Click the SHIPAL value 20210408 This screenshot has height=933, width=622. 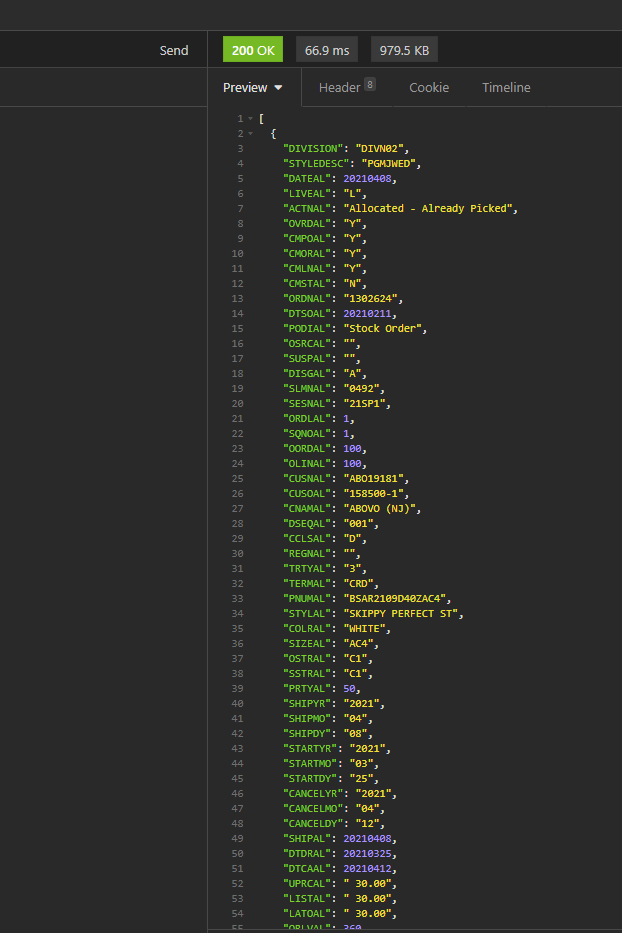click(x=367, y=839)
